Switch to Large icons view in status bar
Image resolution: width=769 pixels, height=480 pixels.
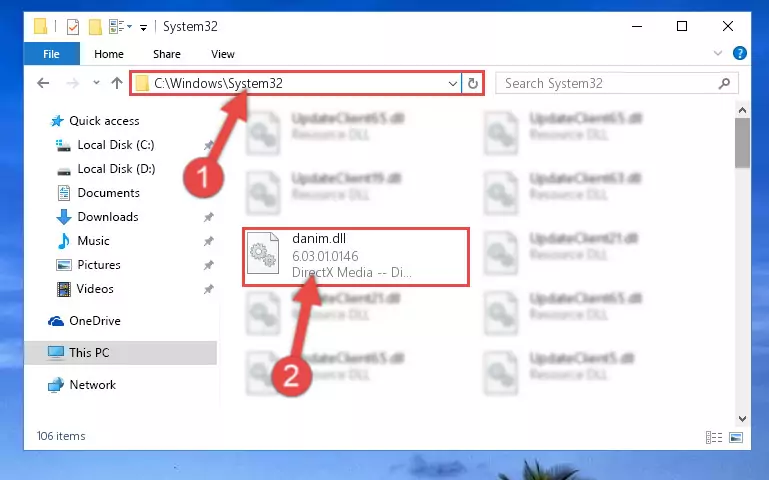tap(736, 437)
